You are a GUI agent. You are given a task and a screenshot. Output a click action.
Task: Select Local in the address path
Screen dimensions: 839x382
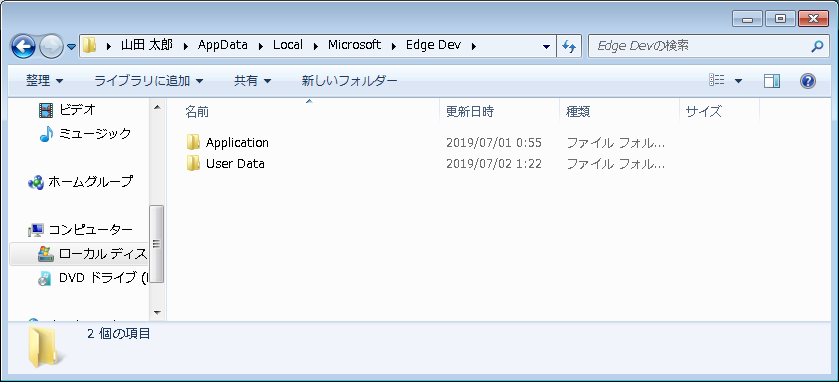pos(288,45)
